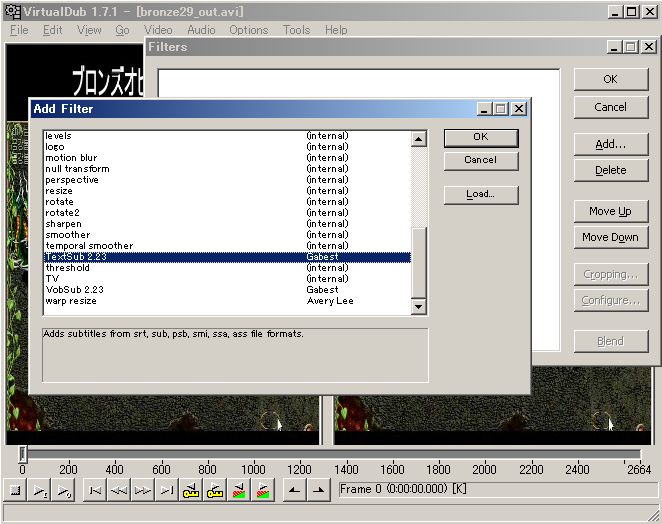Open the Video menu
Screen dimensions: 662x524
[158, 30]
